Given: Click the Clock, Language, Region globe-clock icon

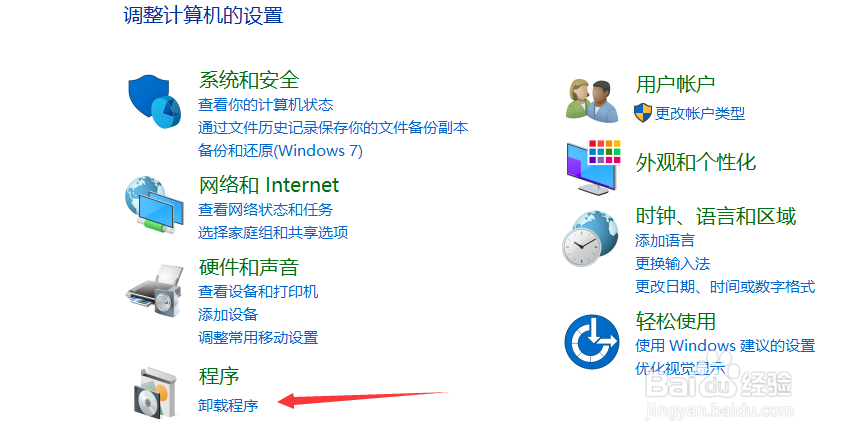Looking at the screenshot, I should [590, 238].
